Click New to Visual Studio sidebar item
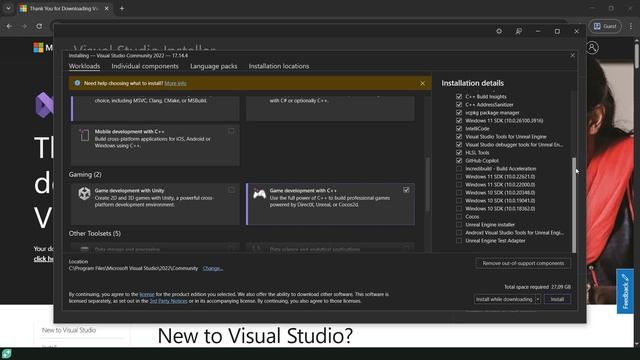640x360 pixels. point(69,330)
